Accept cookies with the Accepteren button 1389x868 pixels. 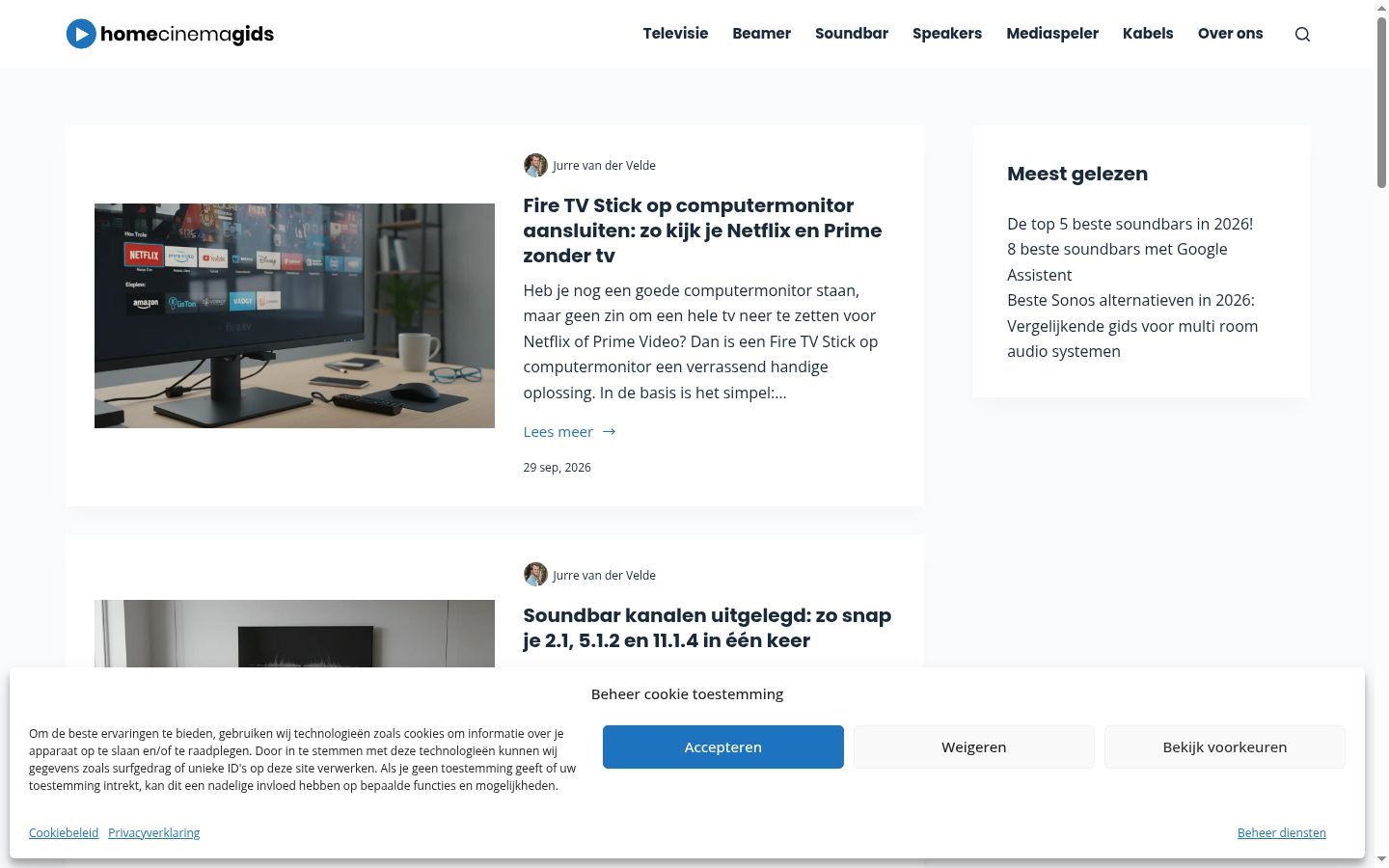click(723, 747)
